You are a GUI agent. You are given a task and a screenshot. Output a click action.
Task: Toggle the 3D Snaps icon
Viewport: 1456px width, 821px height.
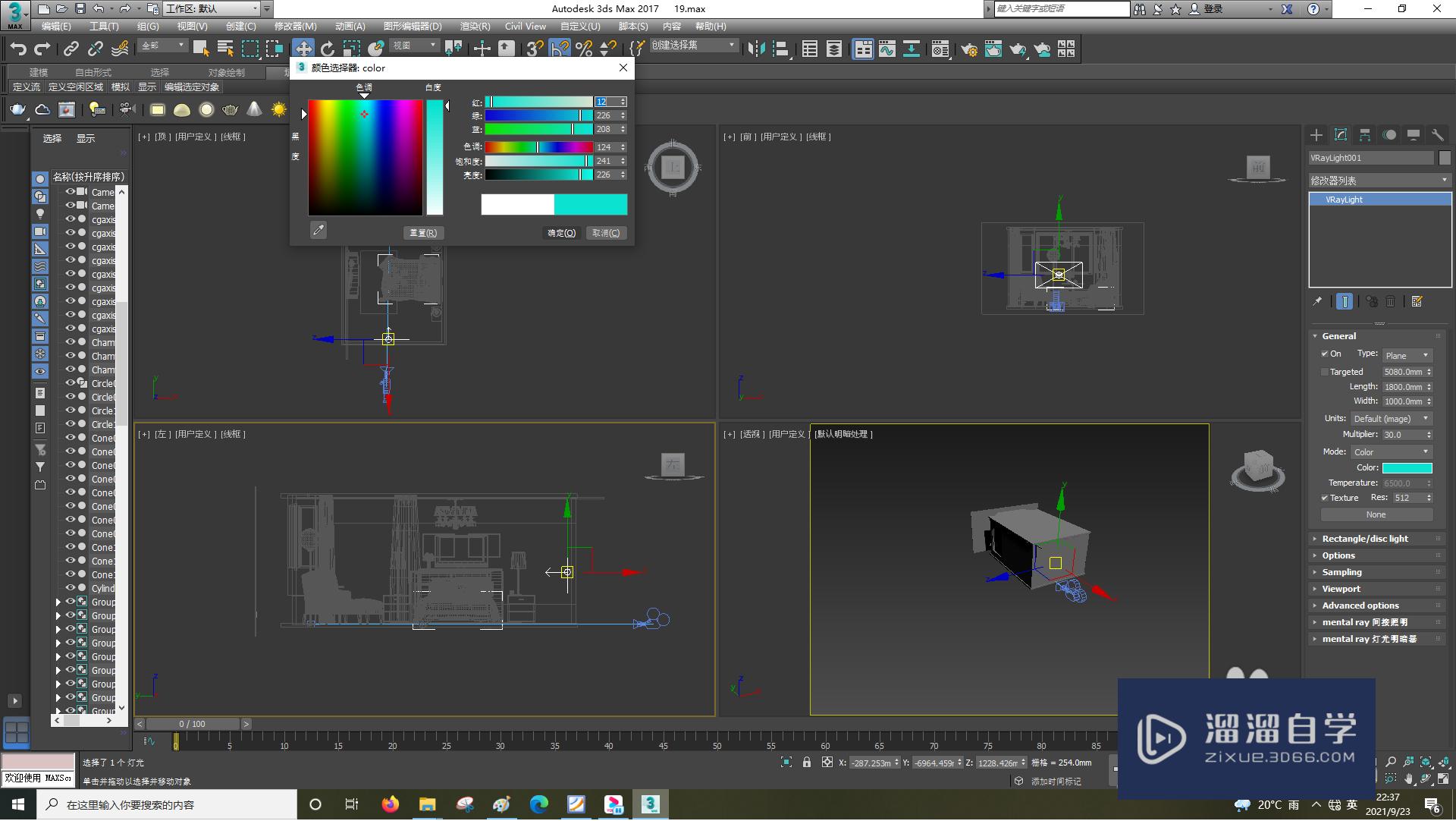(535, 49)
